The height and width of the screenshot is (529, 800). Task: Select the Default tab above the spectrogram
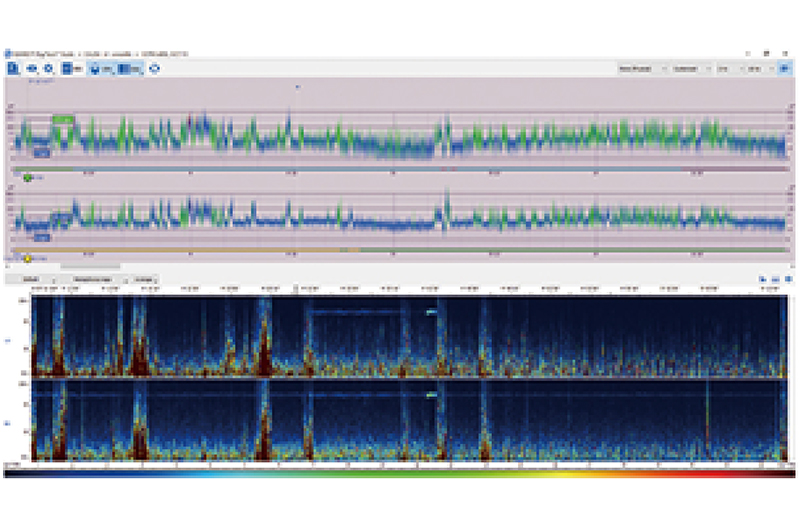coord(31,279)
